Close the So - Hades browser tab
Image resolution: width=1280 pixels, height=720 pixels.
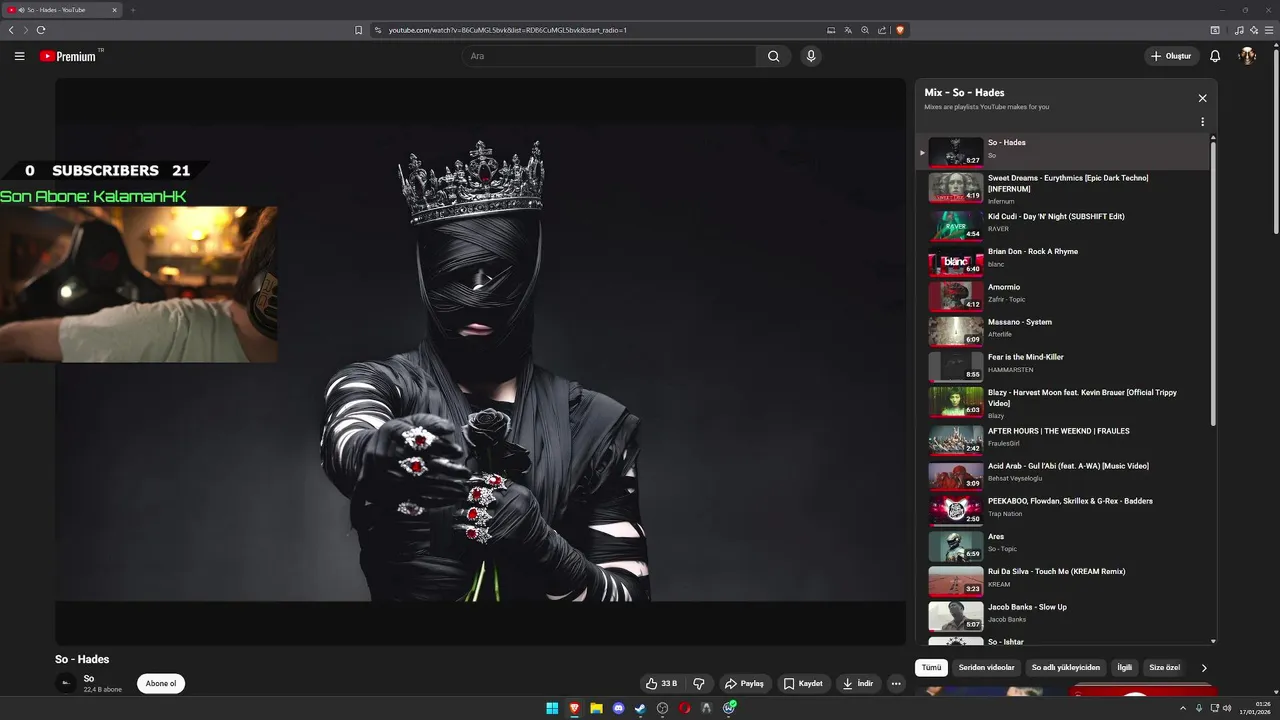click(x=114, y=10)
